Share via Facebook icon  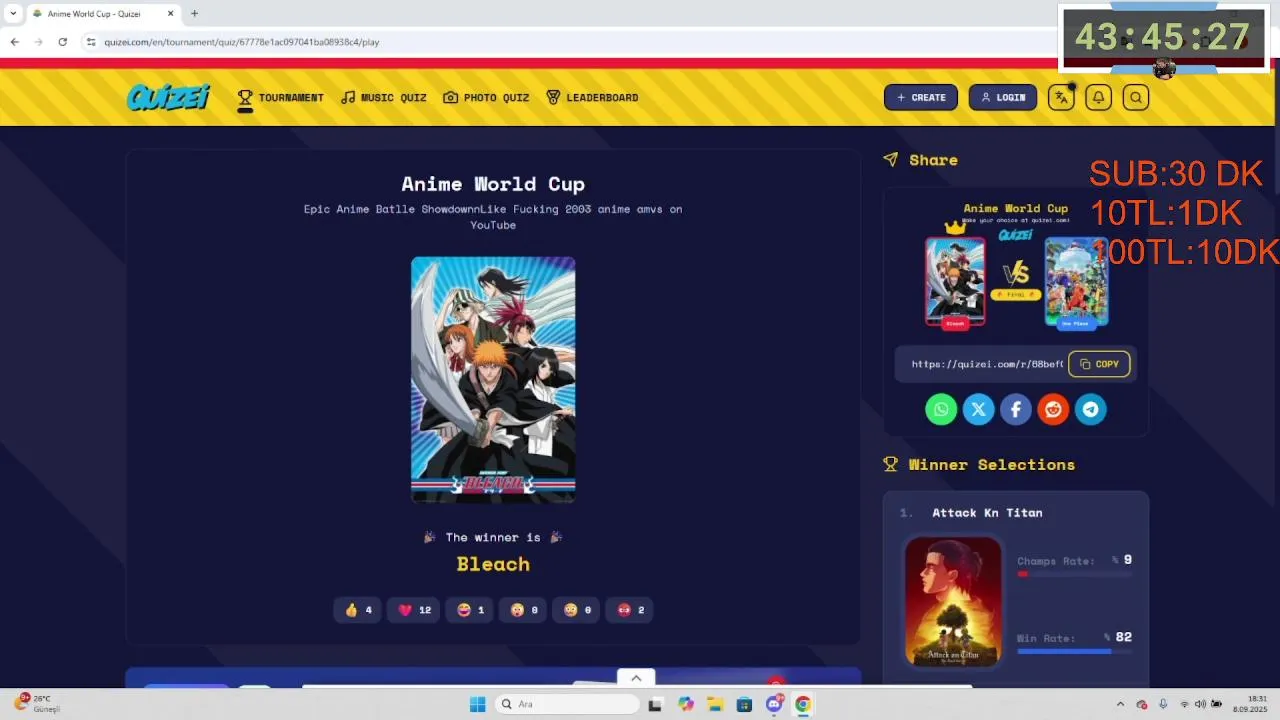tap(1015, 409)
